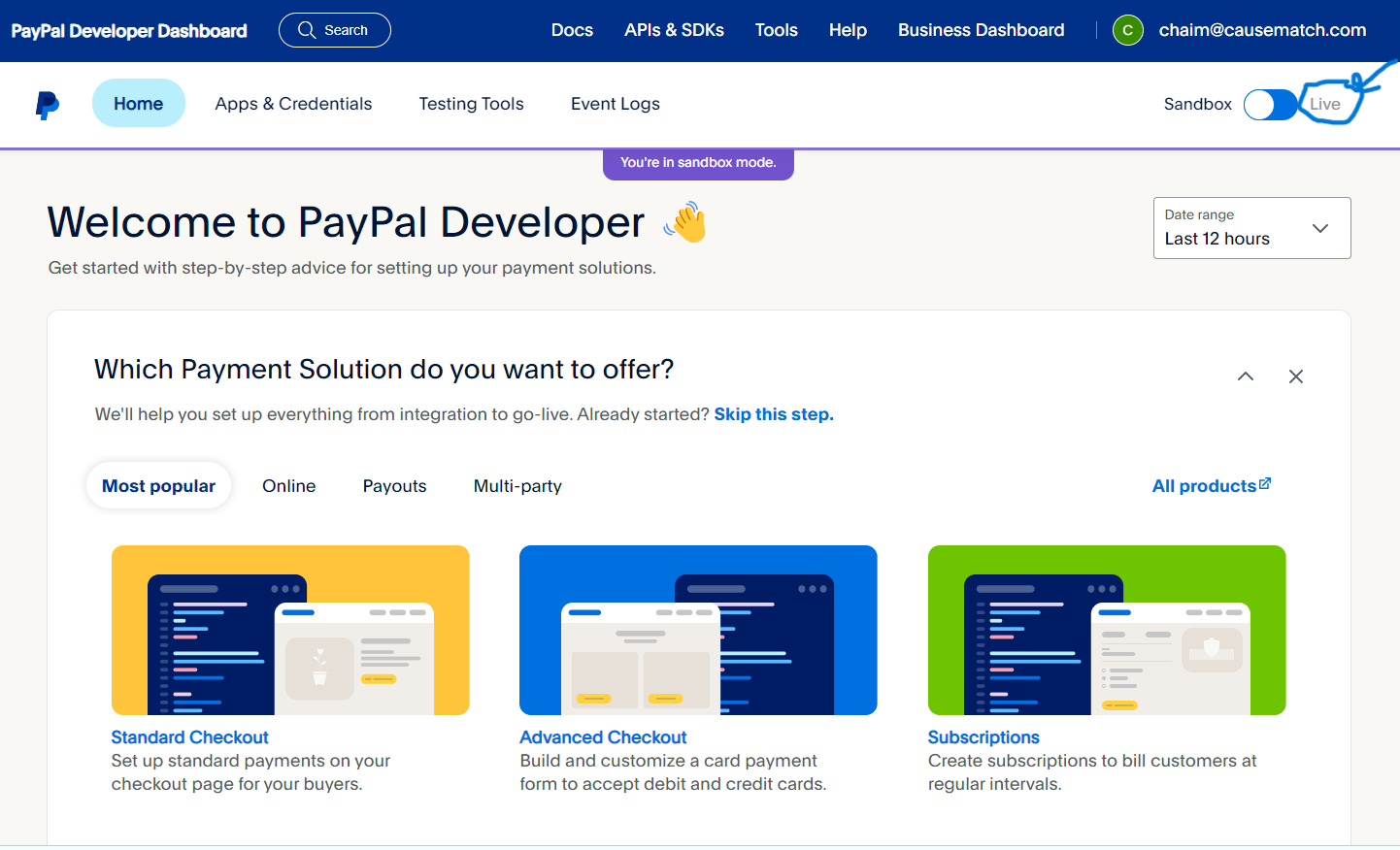The width and height of the screenshot is (1400, 850).
Task: Click the Standard Checkout yellow thumbnail
Action: coord(290,631)
